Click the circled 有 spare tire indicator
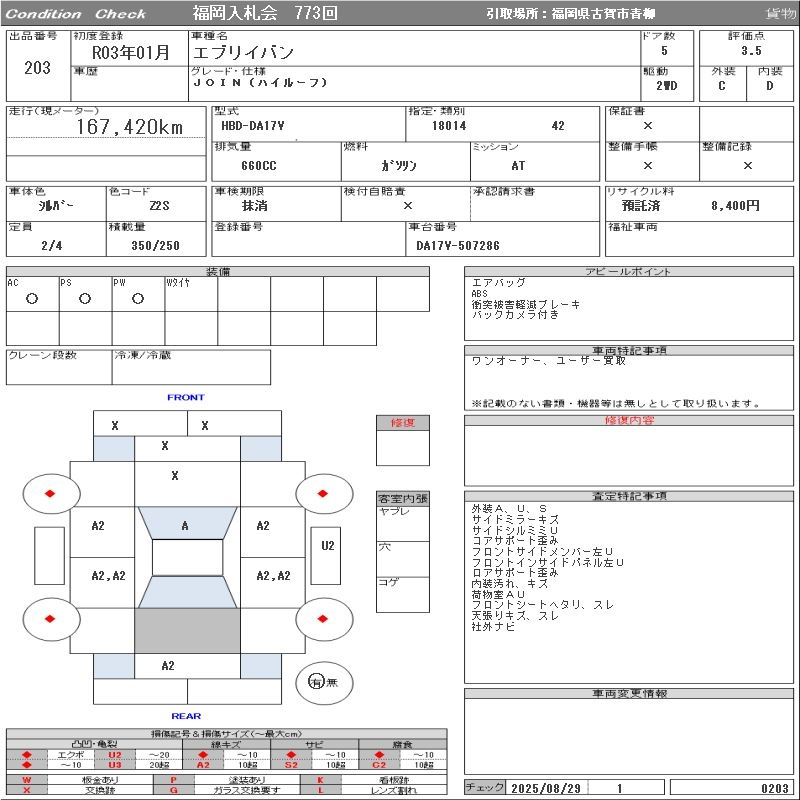Screen dimensions: 800x800 coord(316,681)
